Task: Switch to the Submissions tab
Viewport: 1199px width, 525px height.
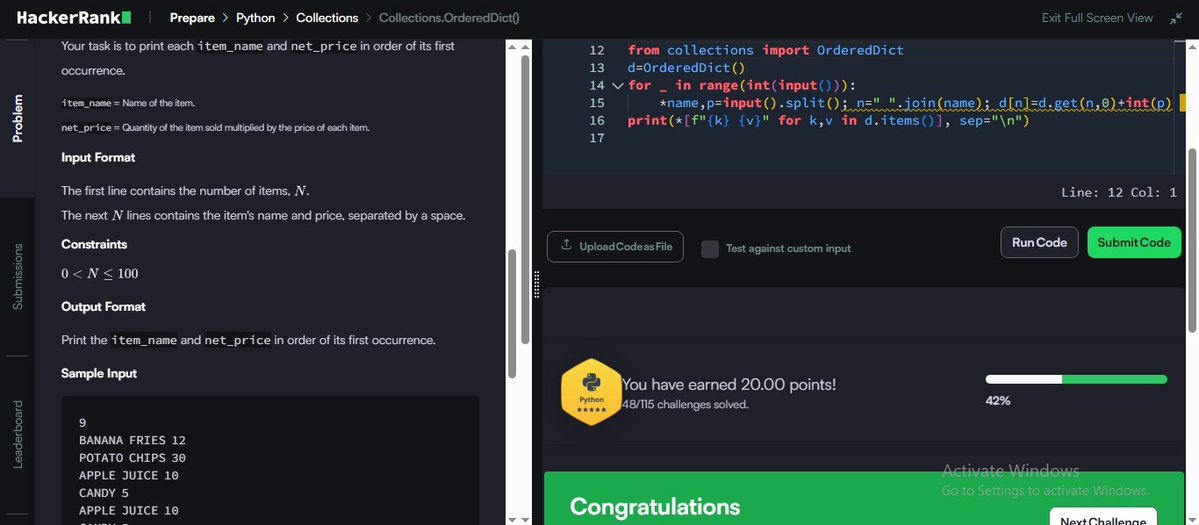Action: [x=18, y=277]
